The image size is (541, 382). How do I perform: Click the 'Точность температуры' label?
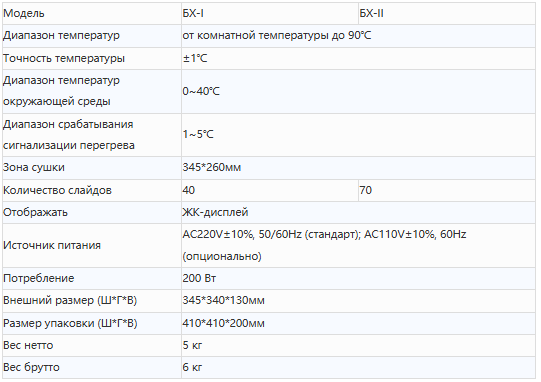(x=64, y=58)
